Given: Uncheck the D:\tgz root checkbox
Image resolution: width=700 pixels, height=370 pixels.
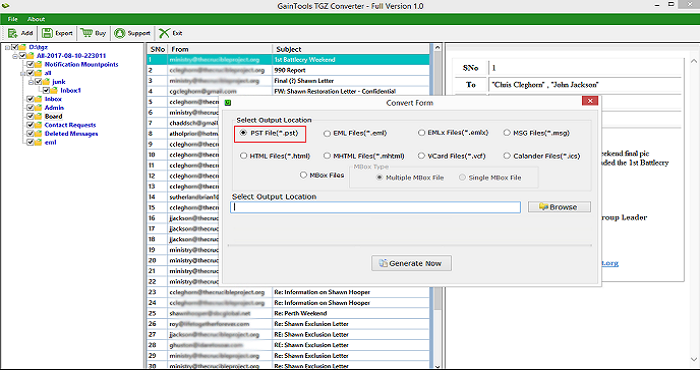Looking at the screenshot, I should click(15, 47).
